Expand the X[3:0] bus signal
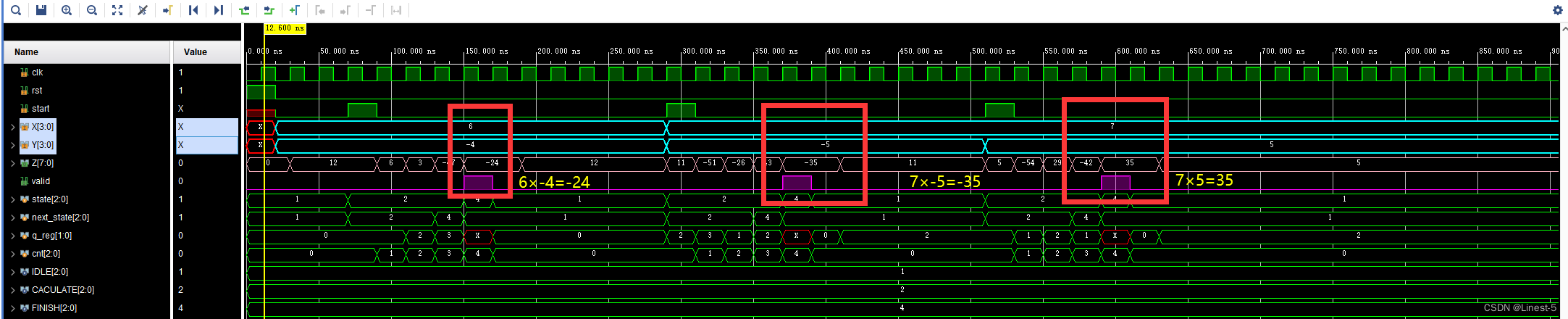1568x319 pixels. point(13,127)
